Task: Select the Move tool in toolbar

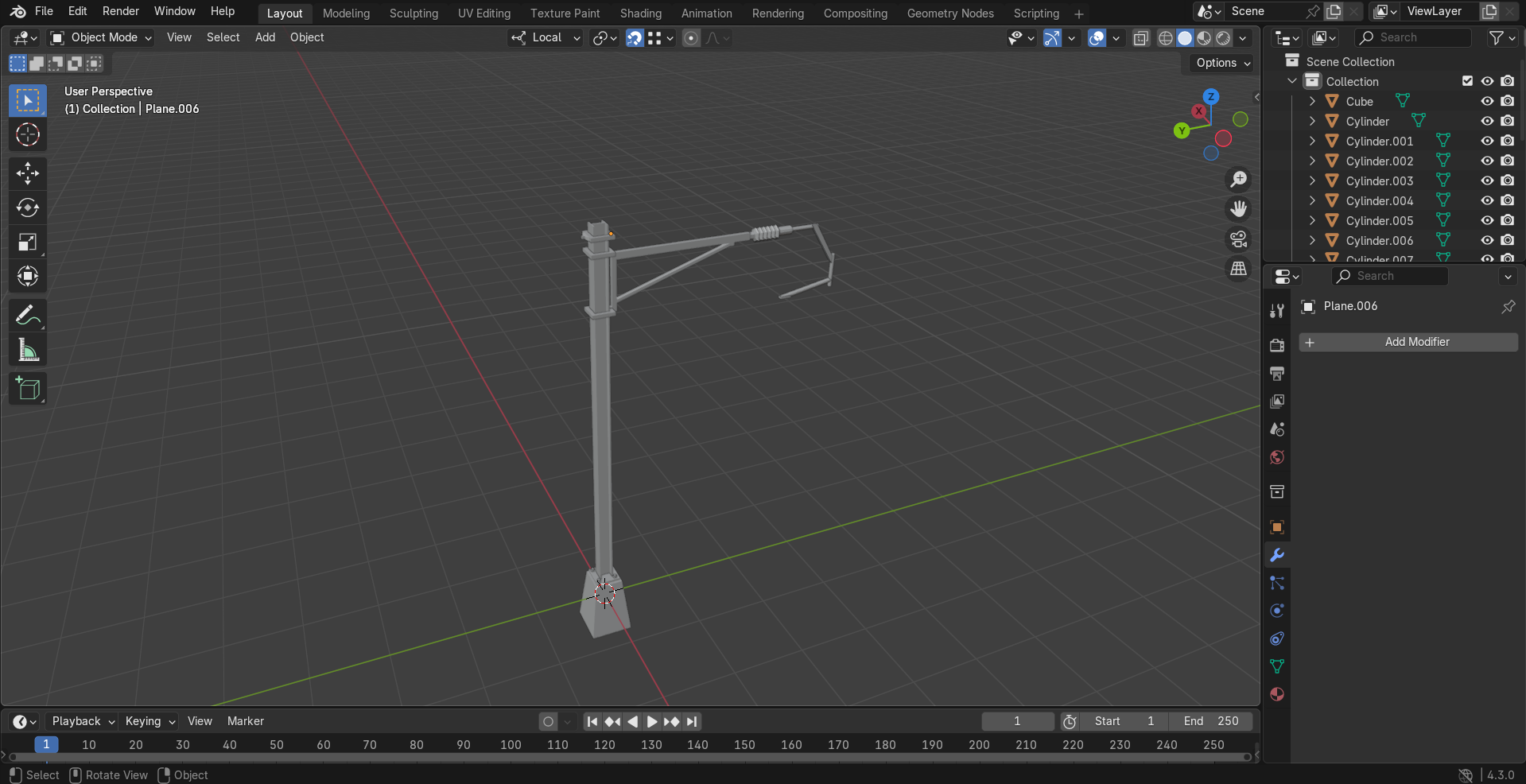Action: [x=28, y=173]
